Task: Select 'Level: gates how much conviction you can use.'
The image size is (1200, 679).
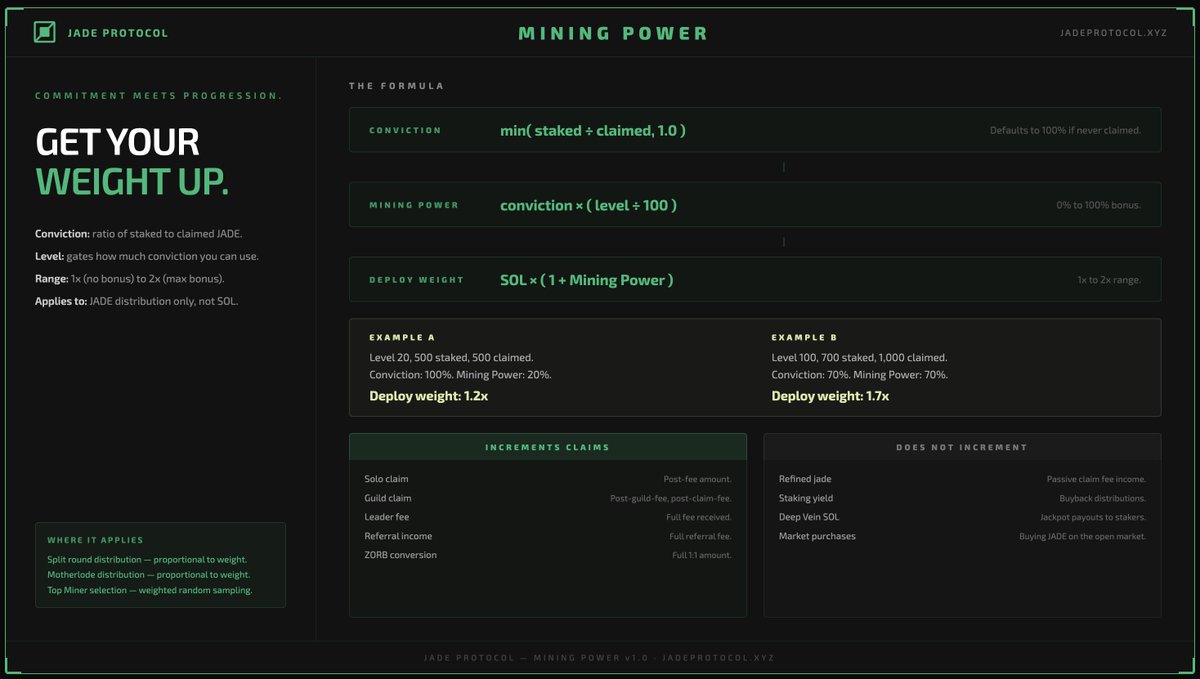Action: (147, 256)
